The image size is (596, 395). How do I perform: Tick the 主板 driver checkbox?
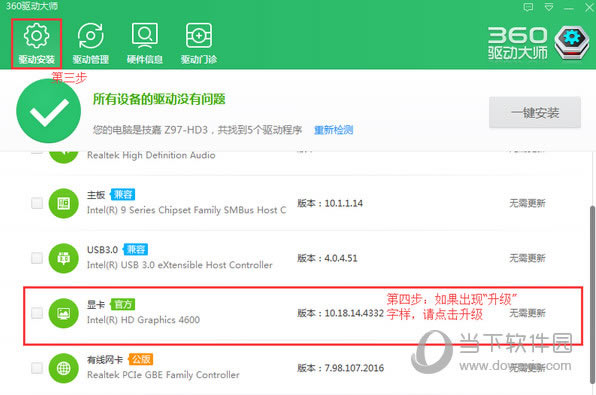[37, 203]
